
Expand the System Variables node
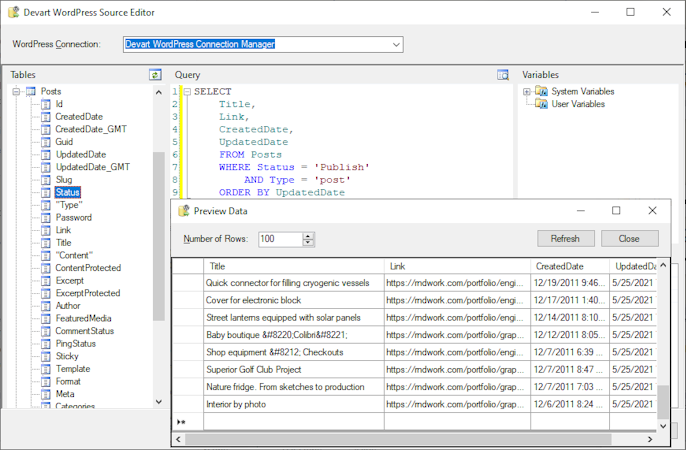click(x=527, y=92)
